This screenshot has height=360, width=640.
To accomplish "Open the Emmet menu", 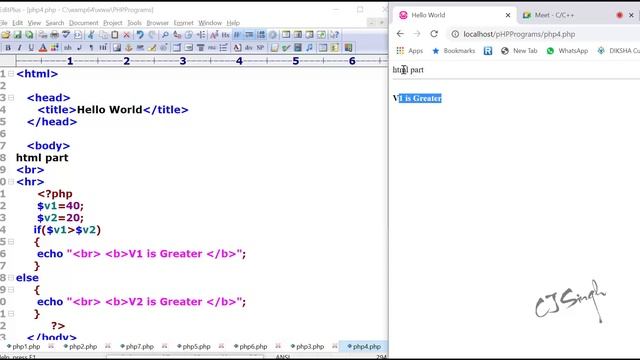I will pos(183,23).
